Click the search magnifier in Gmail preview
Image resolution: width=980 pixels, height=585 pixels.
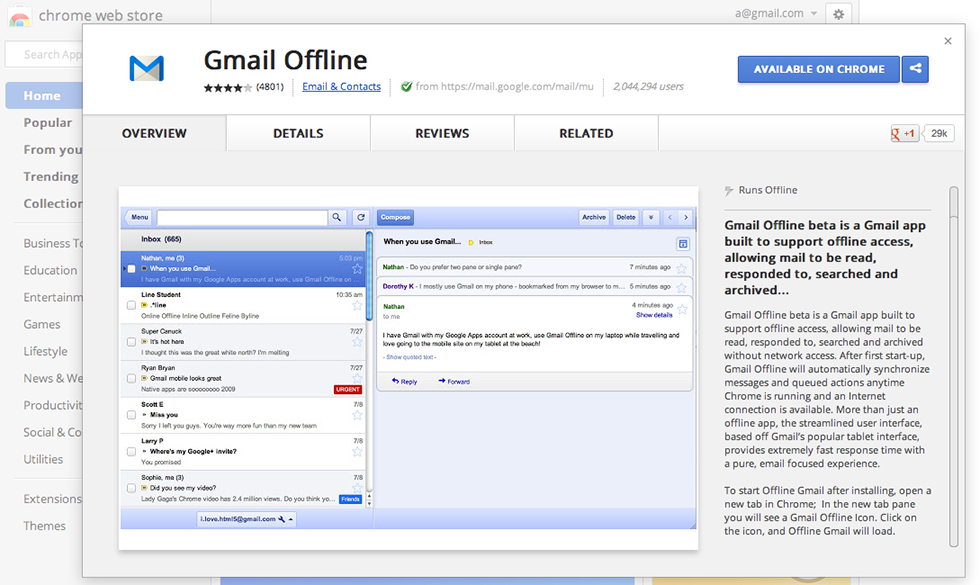click(x=337, y=217)
